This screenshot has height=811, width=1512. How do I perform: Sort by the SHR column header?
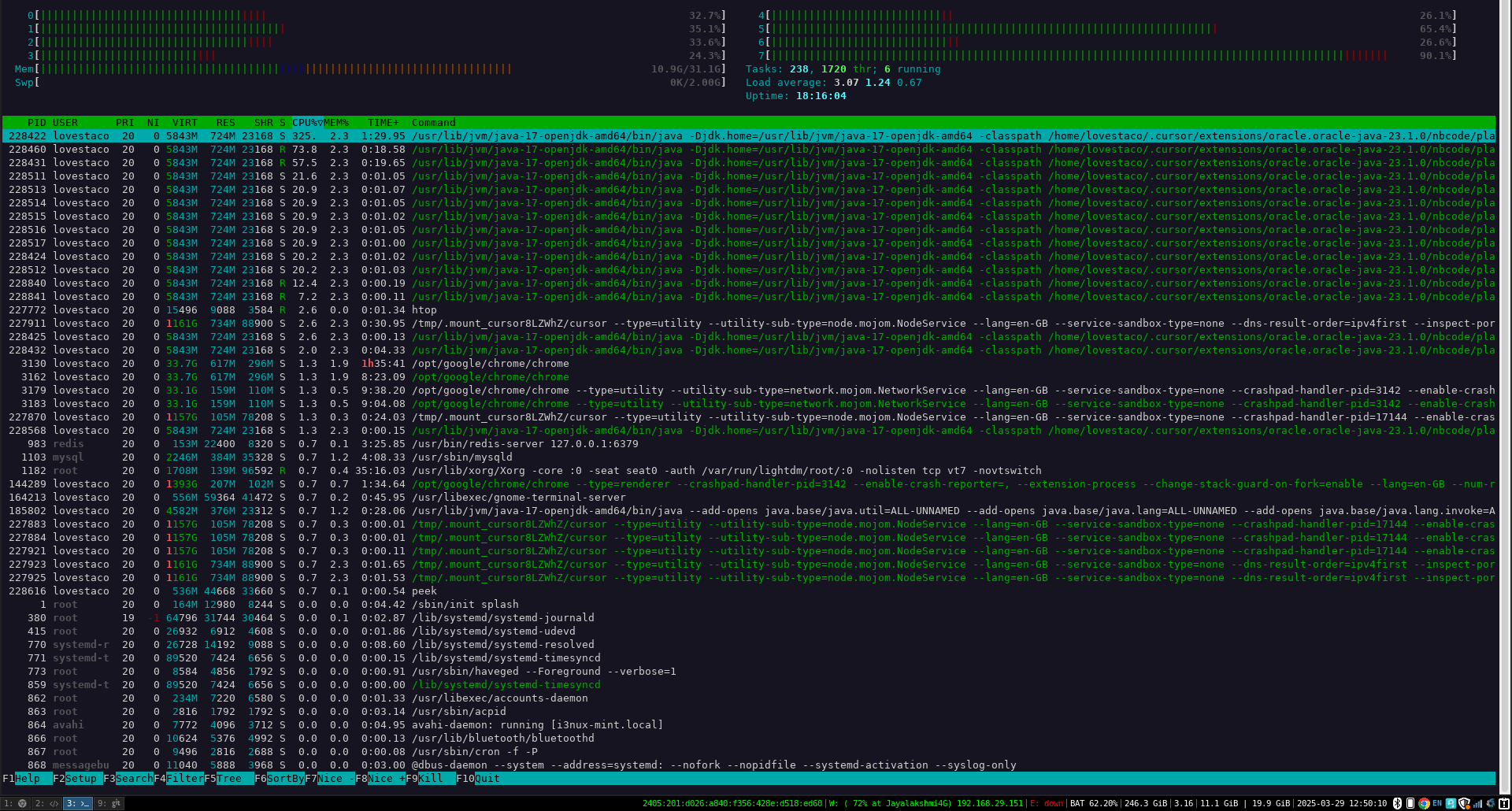(x=264, y=123)
